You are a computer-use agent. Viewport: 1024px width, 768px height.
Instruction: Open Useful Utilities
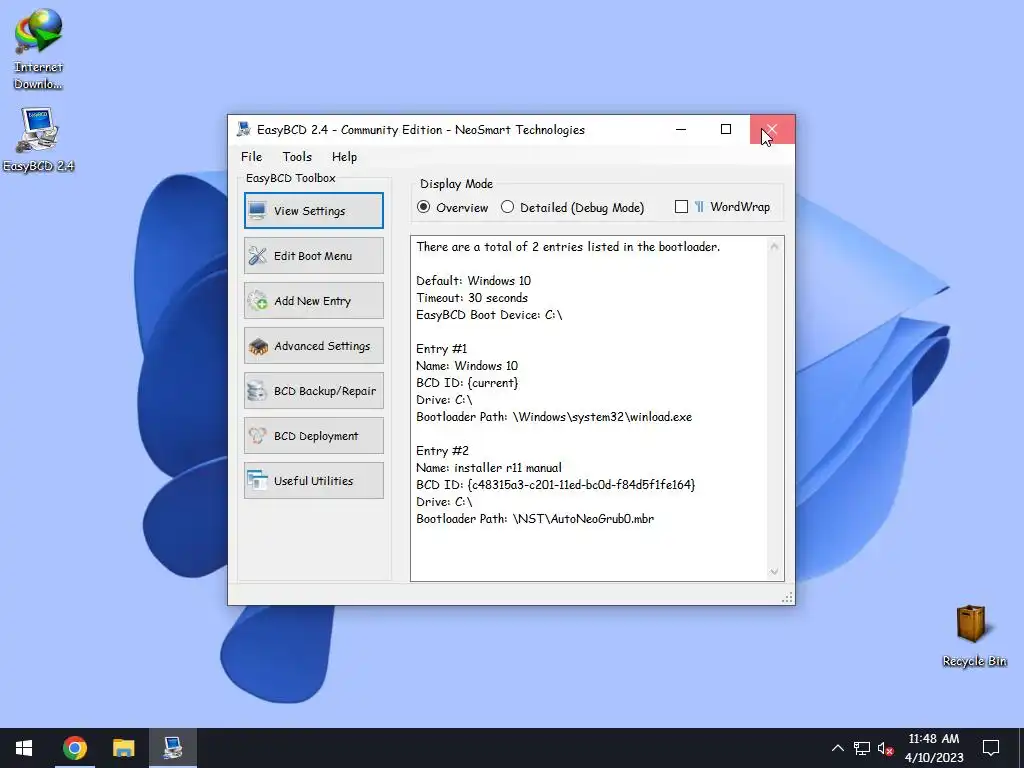pyautogui.click(x=313, y=481)
